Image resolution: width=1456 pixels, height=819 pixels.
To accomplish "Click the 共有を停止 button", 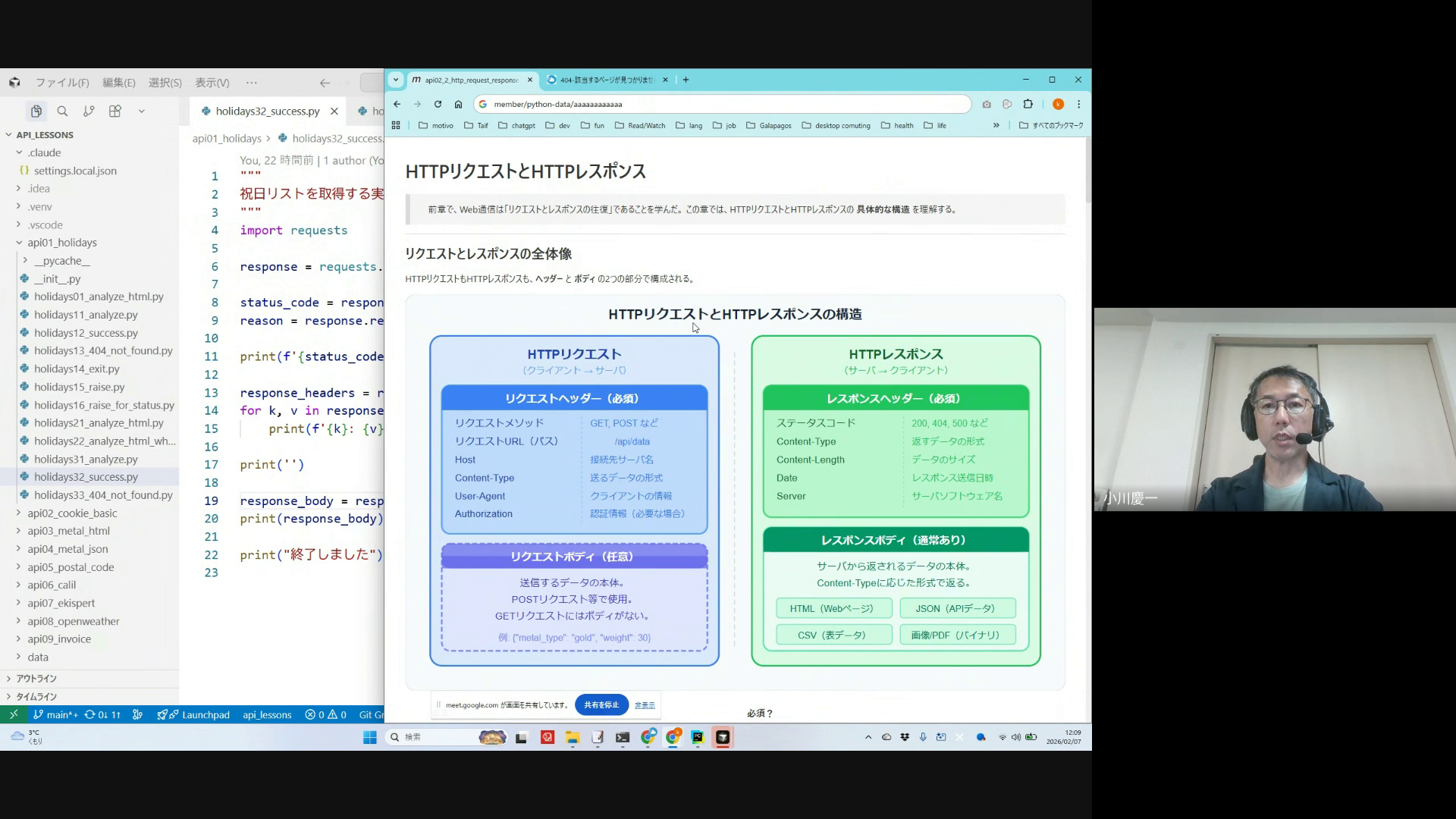I will point(601,704).
